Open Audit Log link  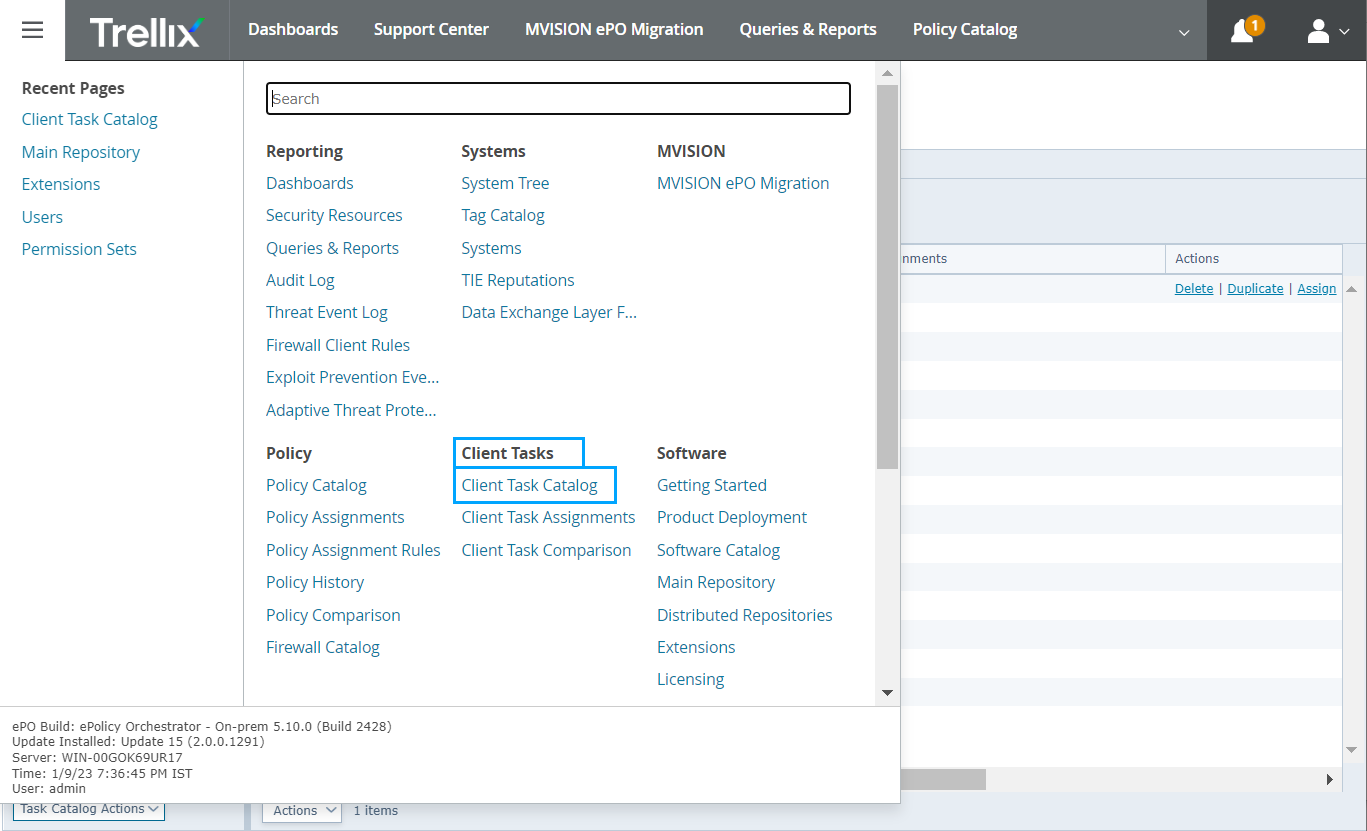click(300, 280)
